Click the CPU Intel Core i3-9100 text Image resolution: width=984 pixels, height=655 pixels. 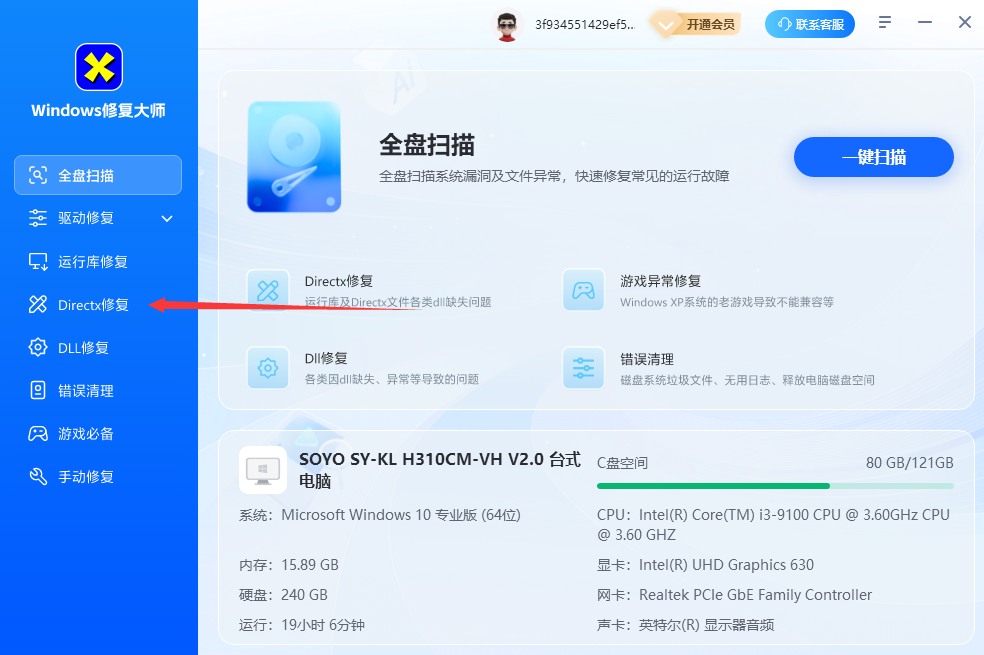coord(773,525)
